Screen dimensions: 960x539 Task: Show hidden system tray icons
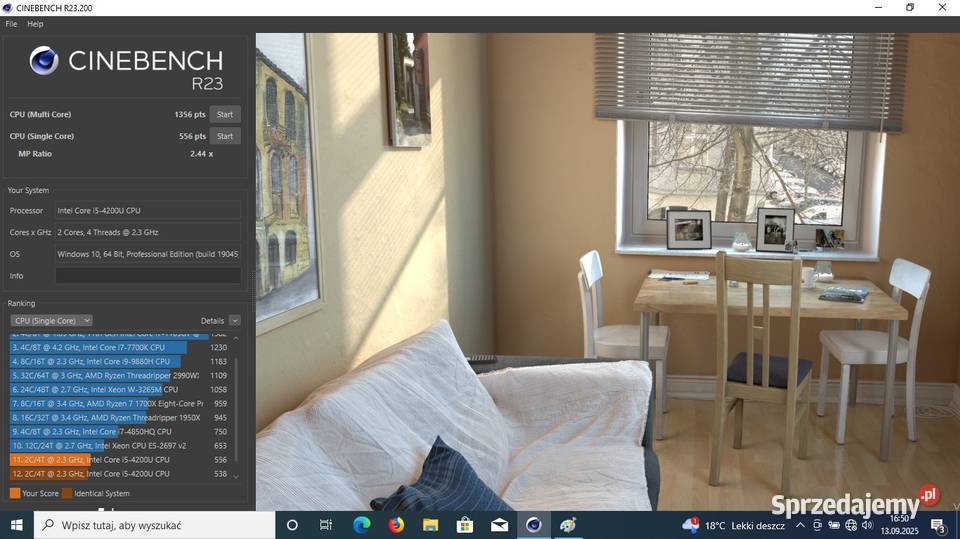800,525
